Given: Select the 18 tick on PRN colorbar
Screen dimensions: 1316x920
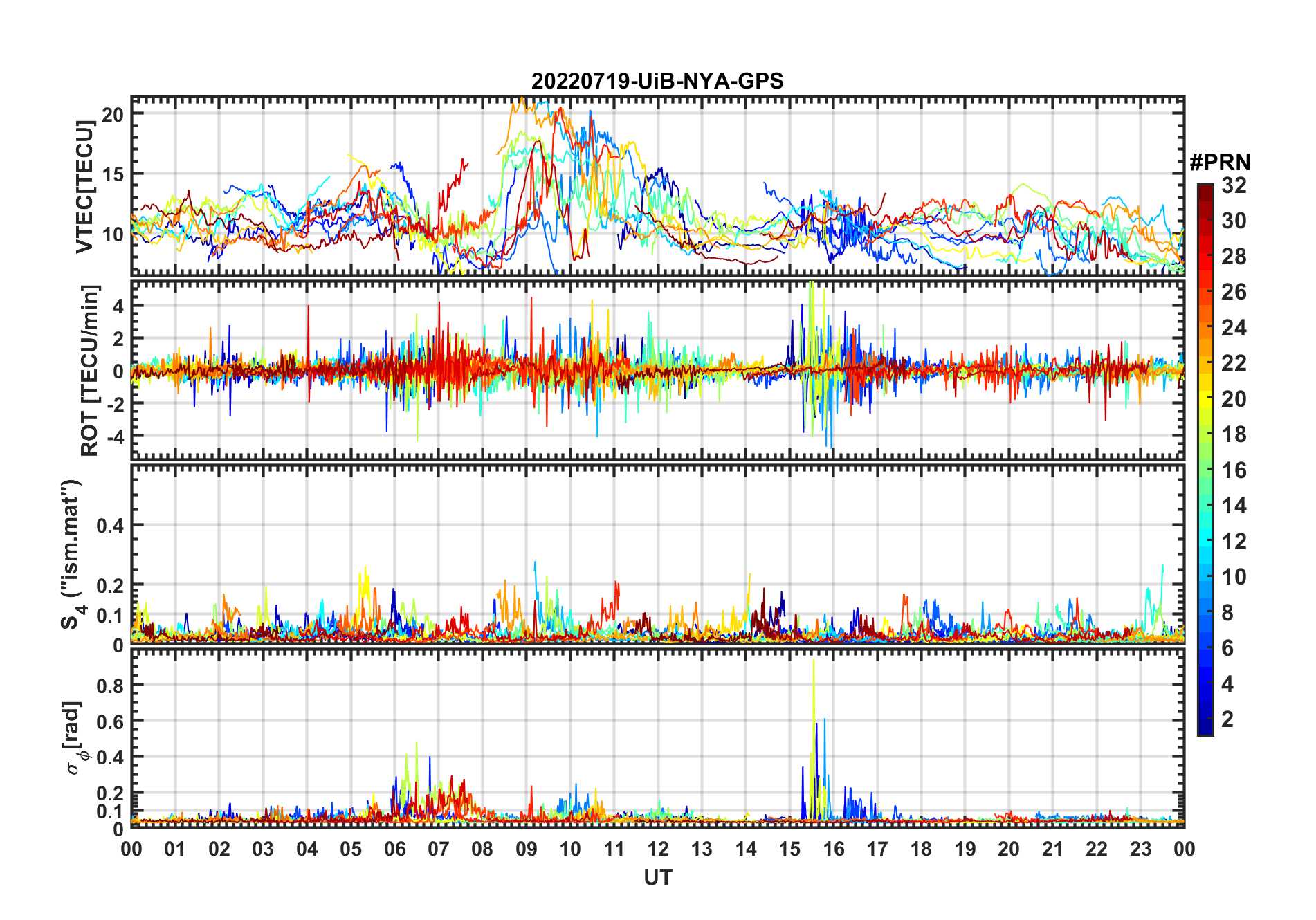Looking at the screenshot, I should [x=1234, y=434].
